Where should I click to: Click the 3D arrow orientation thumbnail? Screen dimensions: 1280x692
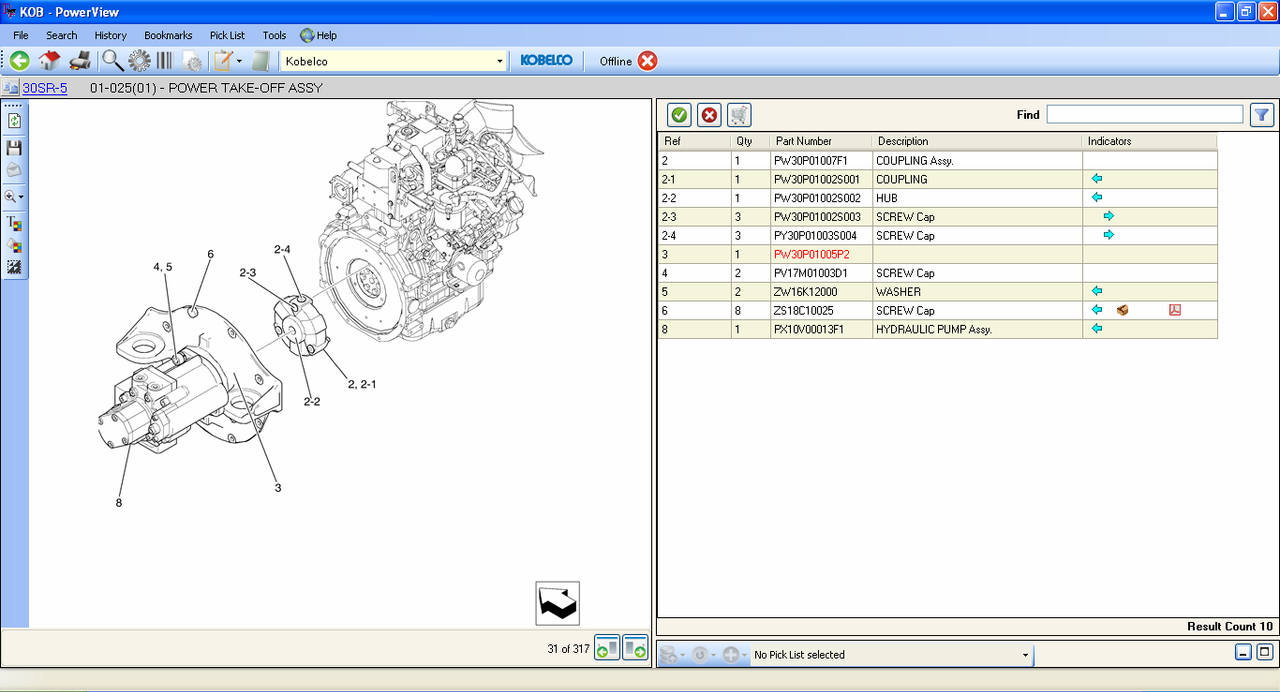557,603
